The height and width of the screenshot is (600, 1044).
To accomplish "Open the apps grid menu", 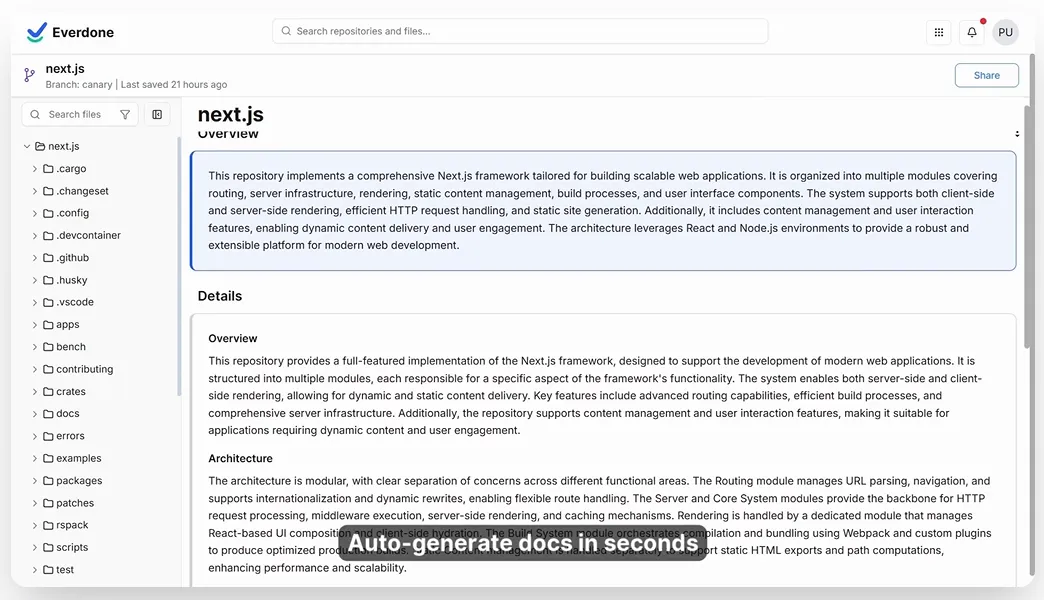I will coord(938,32).
